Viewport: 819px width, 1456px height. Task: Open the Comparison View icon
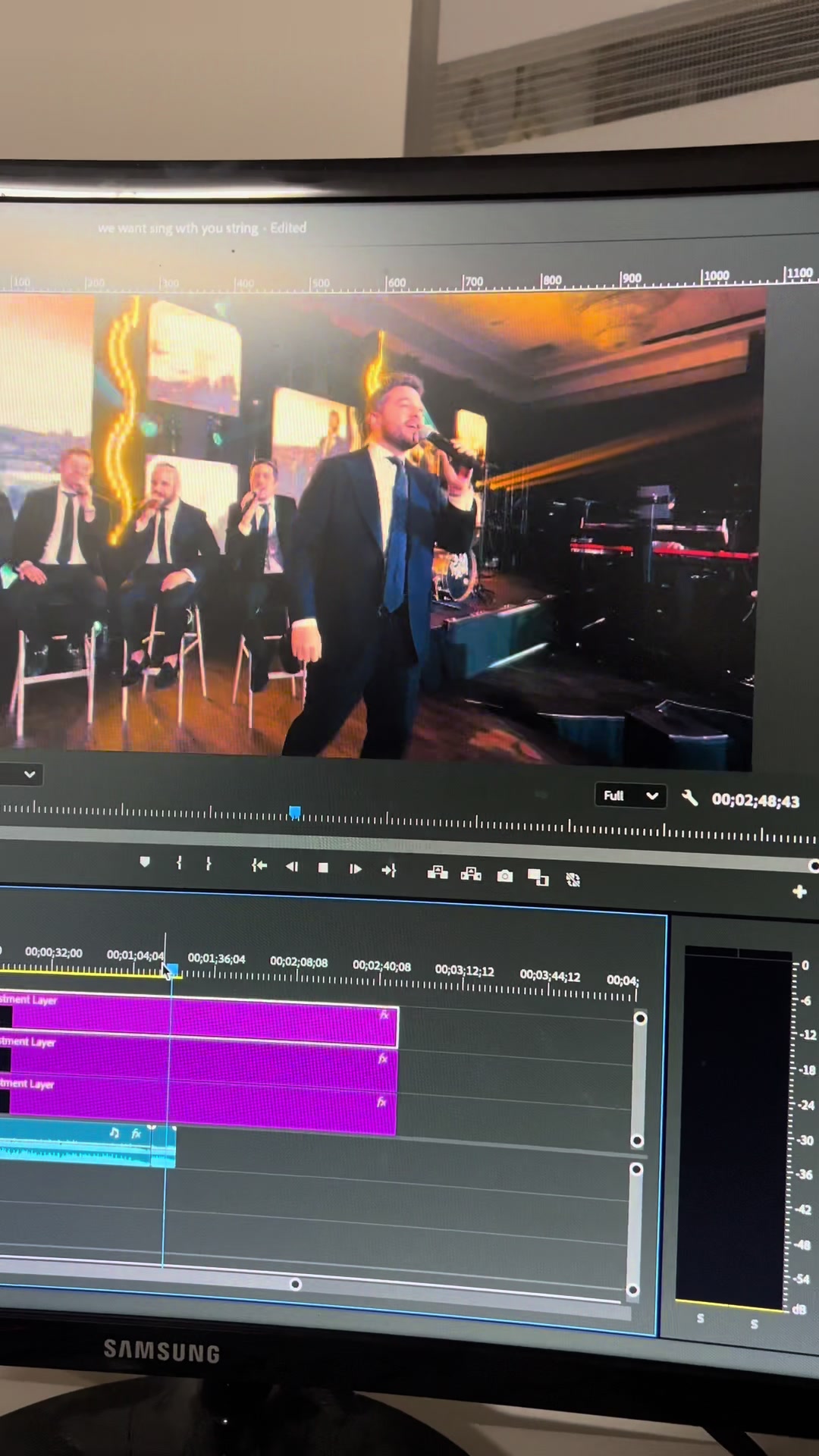tap(538, 877)
